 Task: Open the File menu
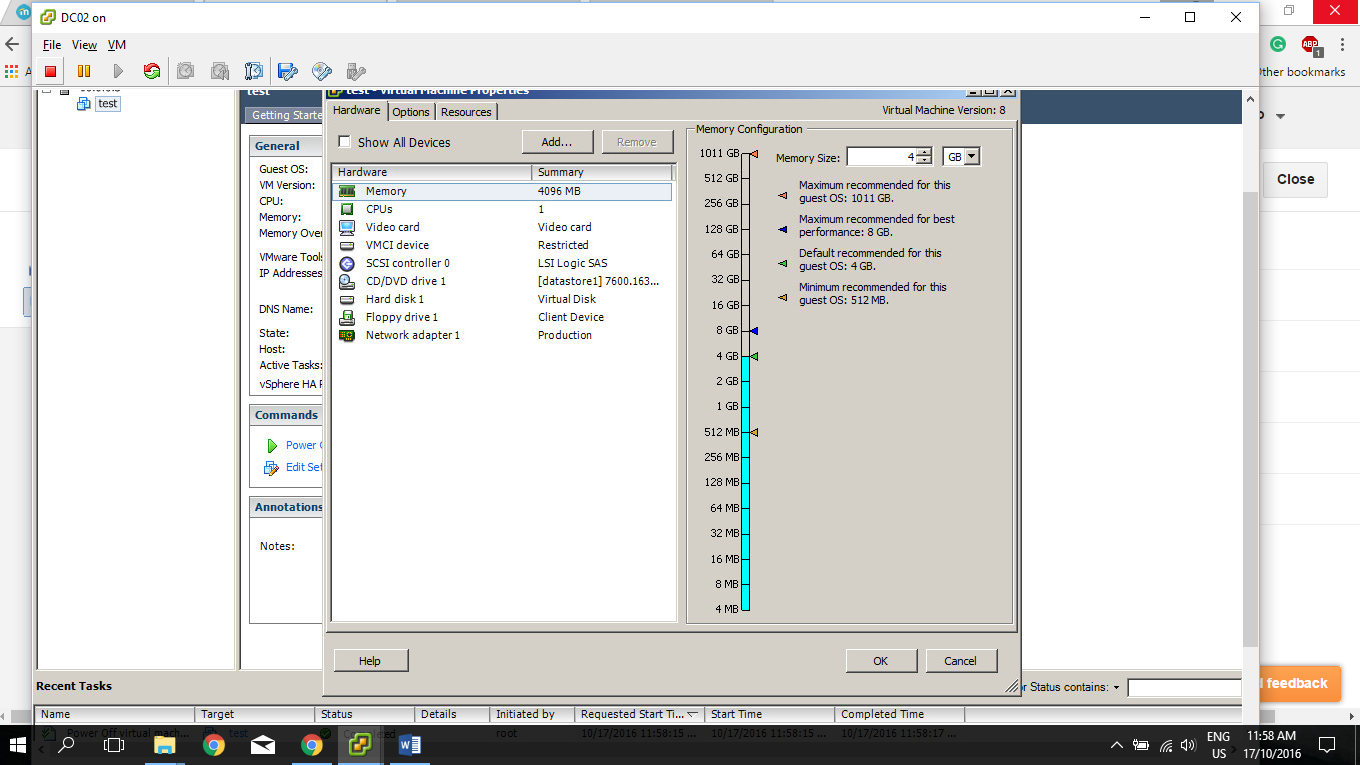click(x=52, y=45)
